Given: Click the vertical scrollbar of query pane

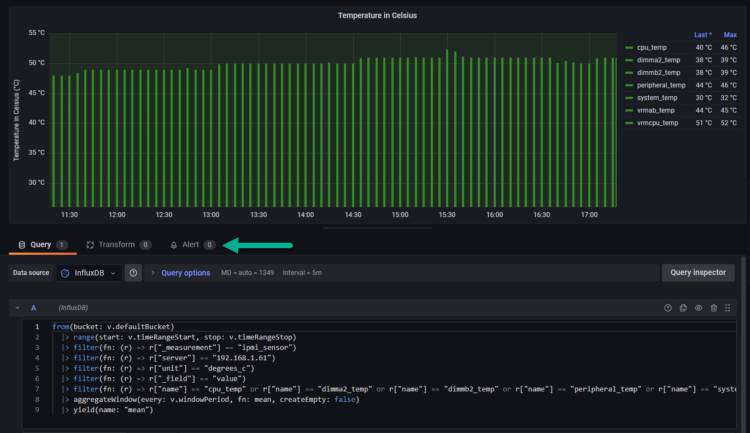Looking at the screenshot, I should 743,342.
